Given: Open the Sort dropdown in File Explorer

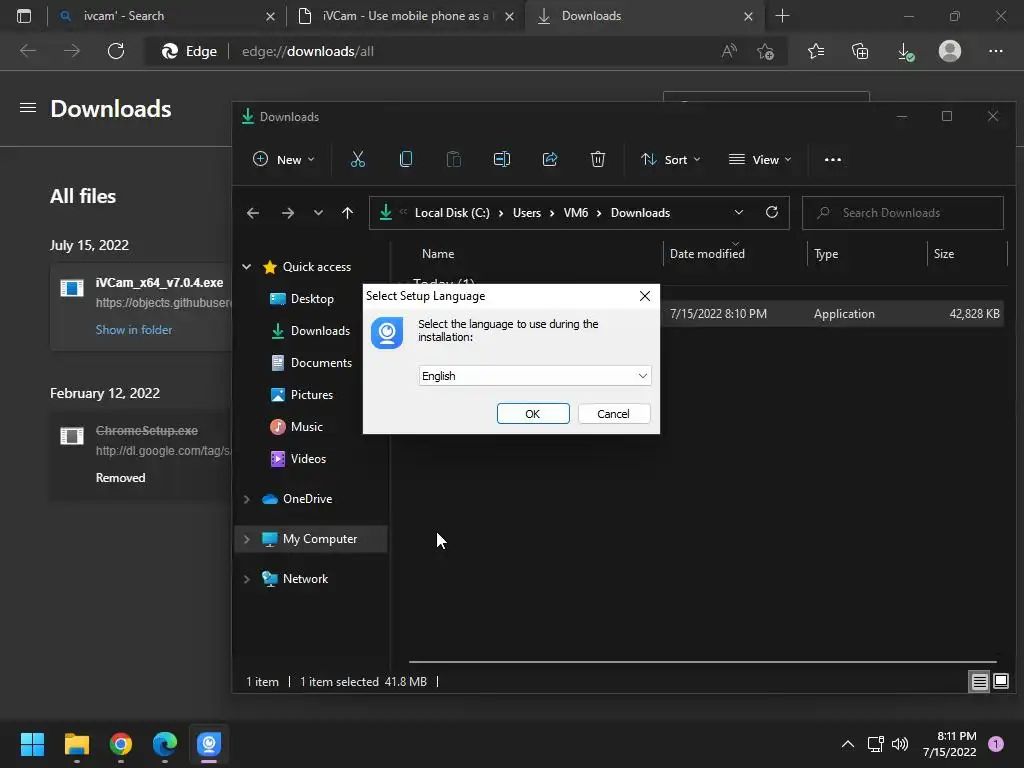Looking at the screenshot, I should [x=671, y=159].
